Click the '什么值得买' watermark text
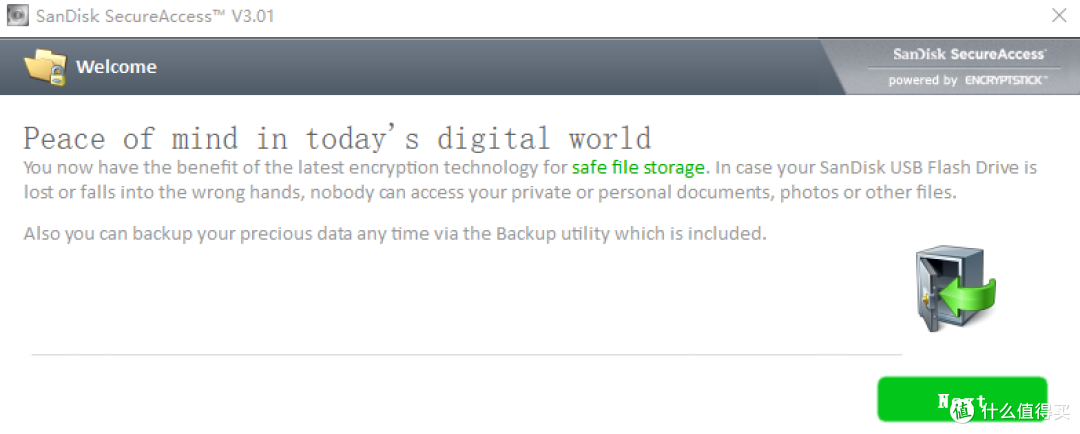The height and width of the screenshot is (434, 1080). tap(1026, 411)
